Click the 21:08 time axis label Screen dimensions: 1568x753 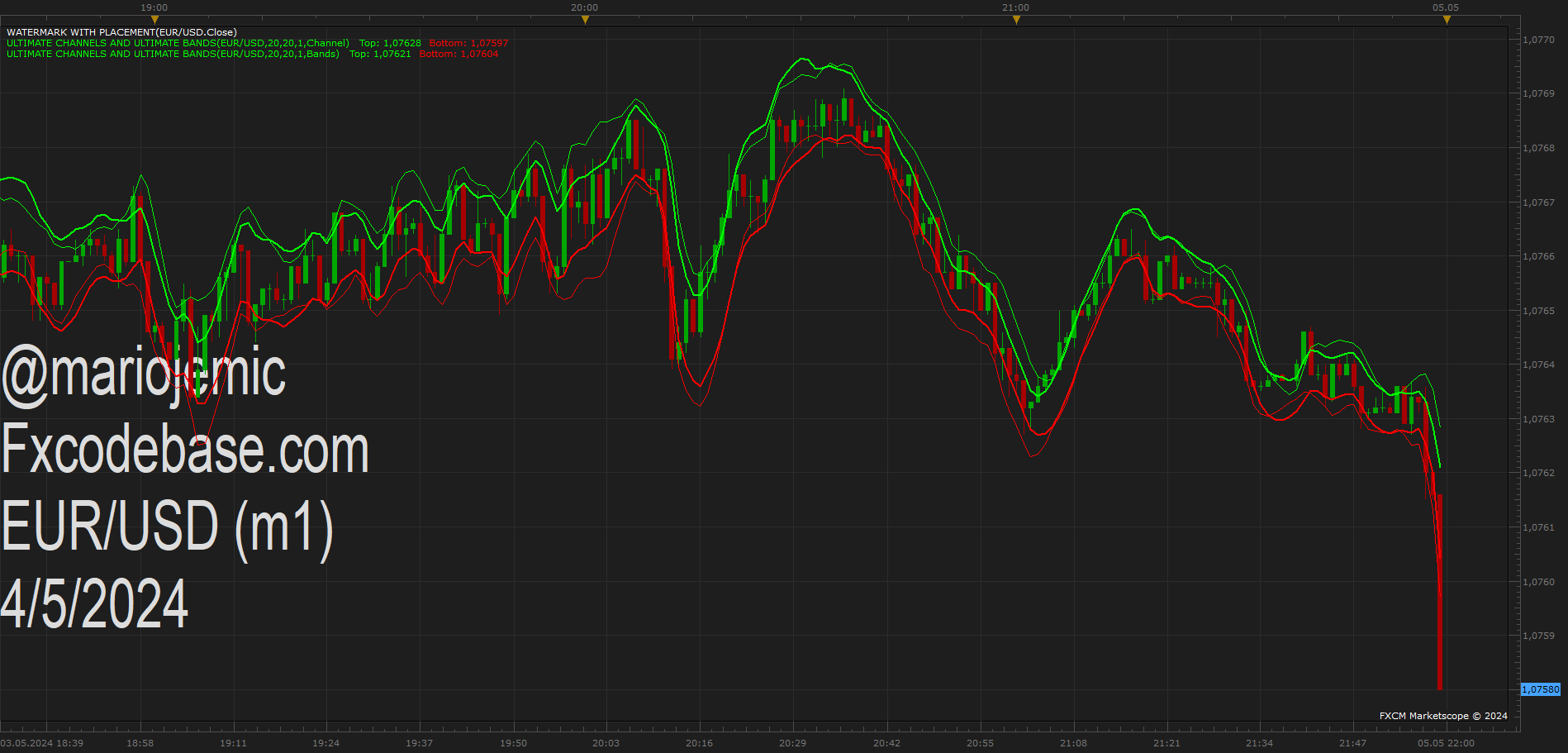click(1073, 743)
